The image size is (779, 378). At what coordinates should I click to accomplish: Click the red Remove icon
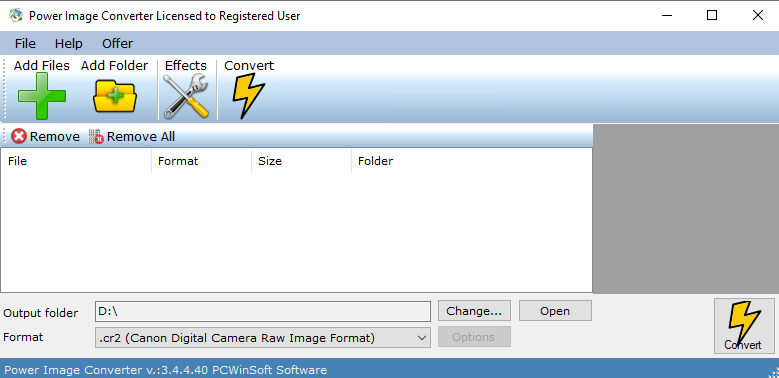(x=19, y=137)
